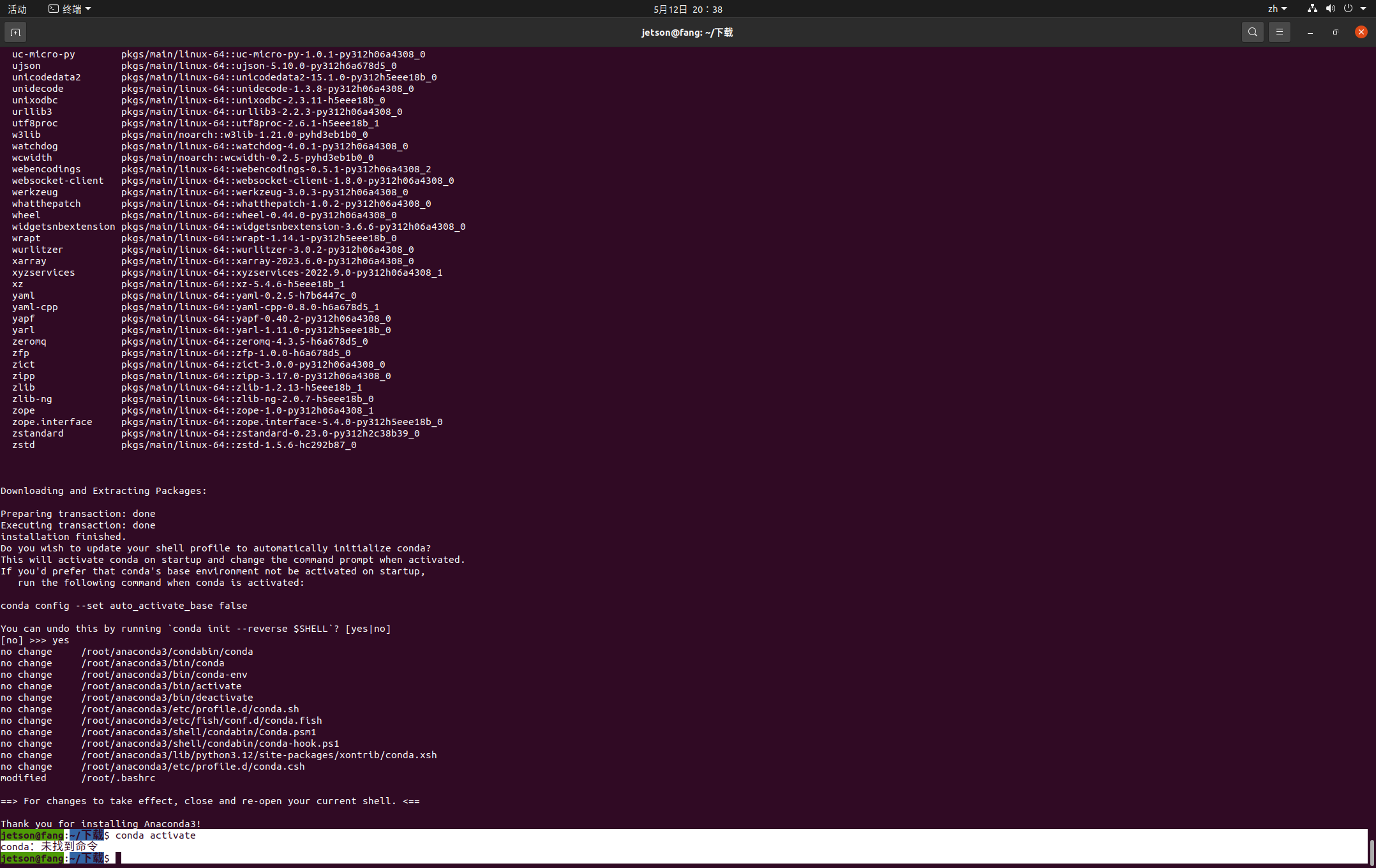Open power icon in top bar
This screenshot has height=868, width=1376.
click(1348, 9)
